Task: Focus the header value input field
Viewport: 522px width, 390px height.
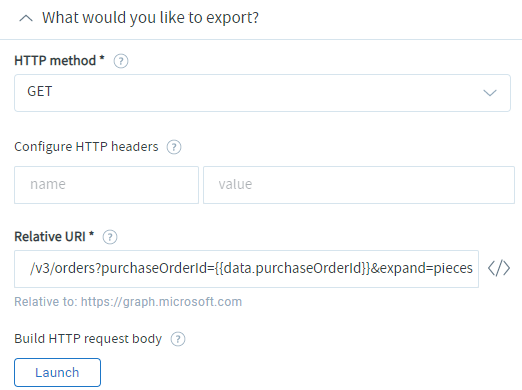Action: [x=359, y=185]
